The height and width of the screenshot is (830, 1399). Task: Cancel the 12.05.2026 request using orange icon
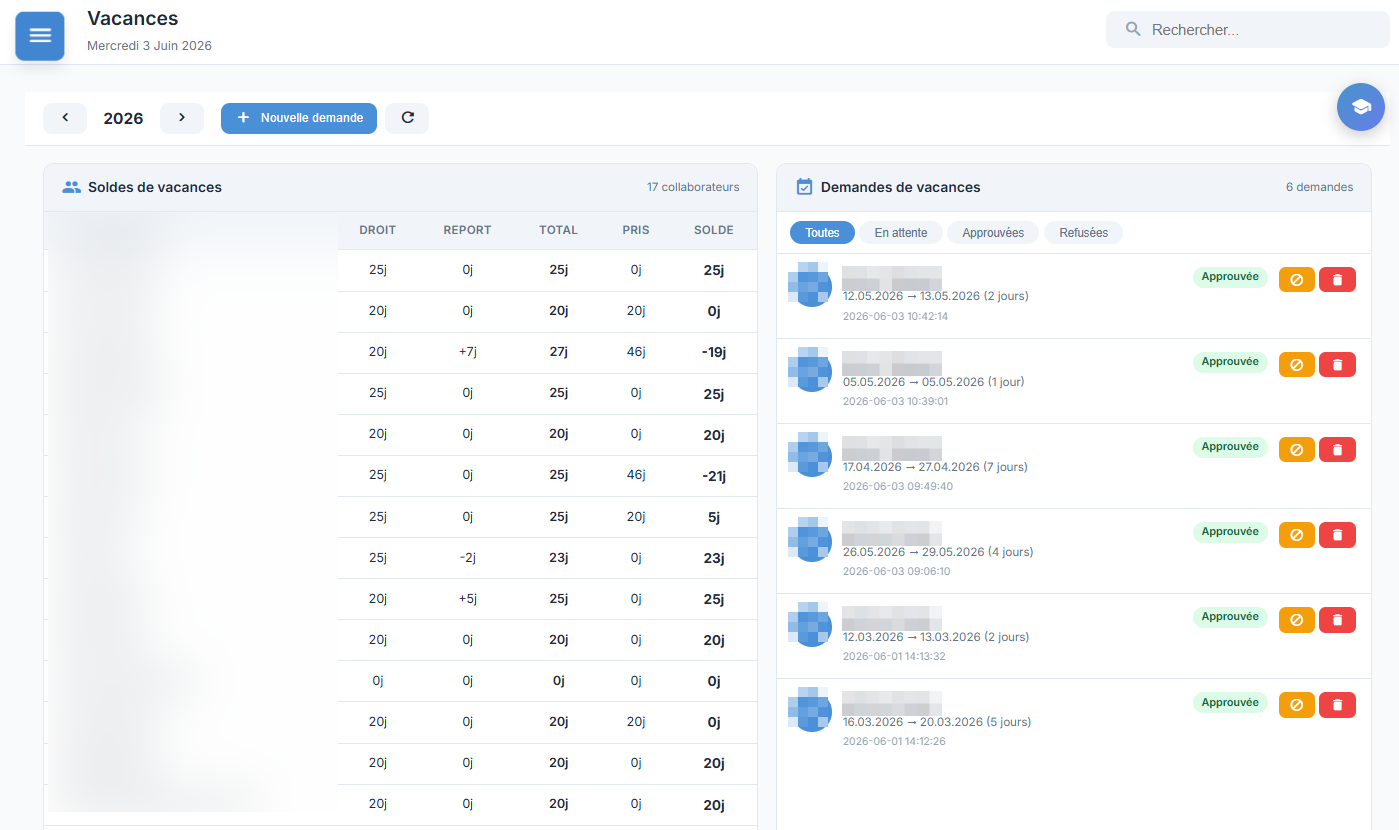coord(1297,280)
